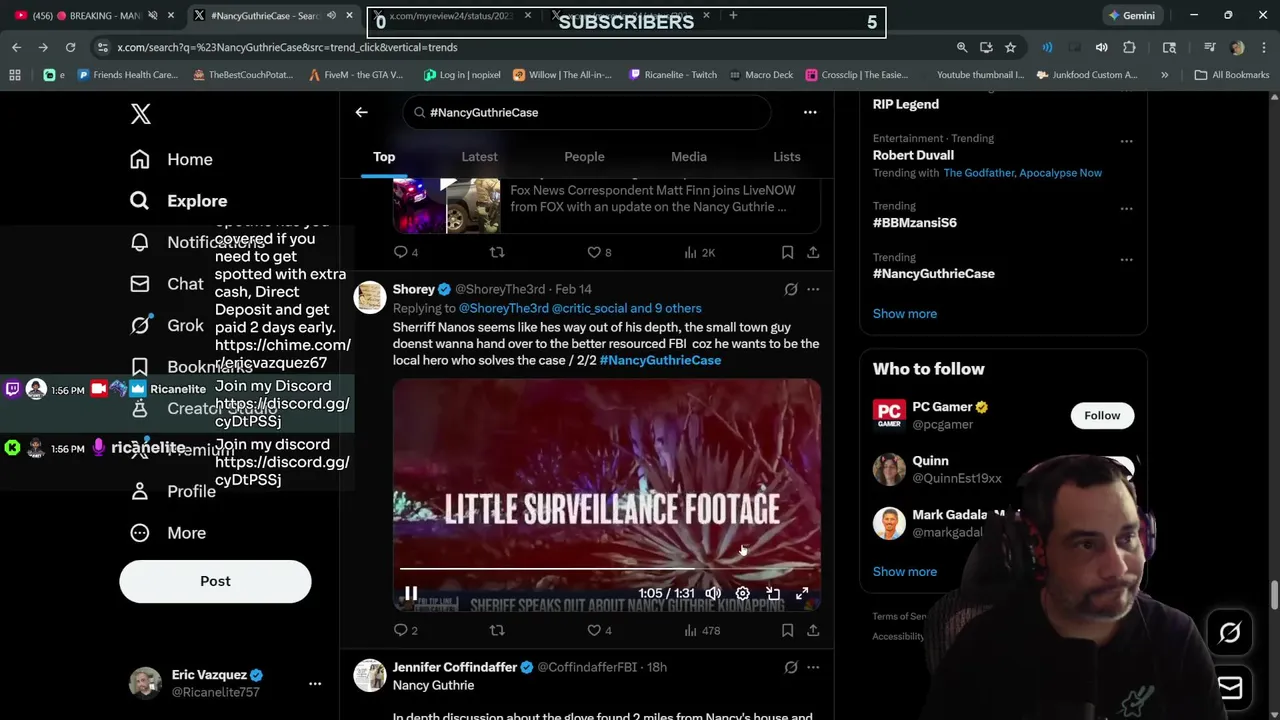Switch to the Media tab
The image size is (1280, 720).
689,157
